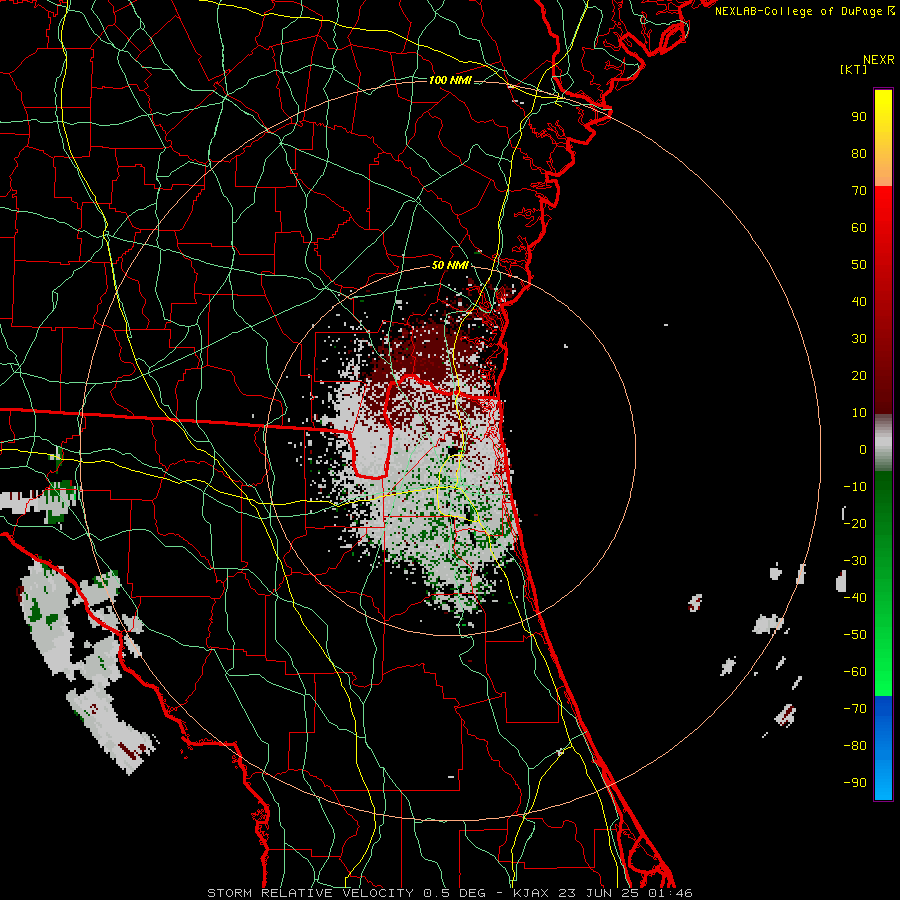Click the positive 80 scale value
This screenshot has height=900, width=900.
(x=859, y=153)
